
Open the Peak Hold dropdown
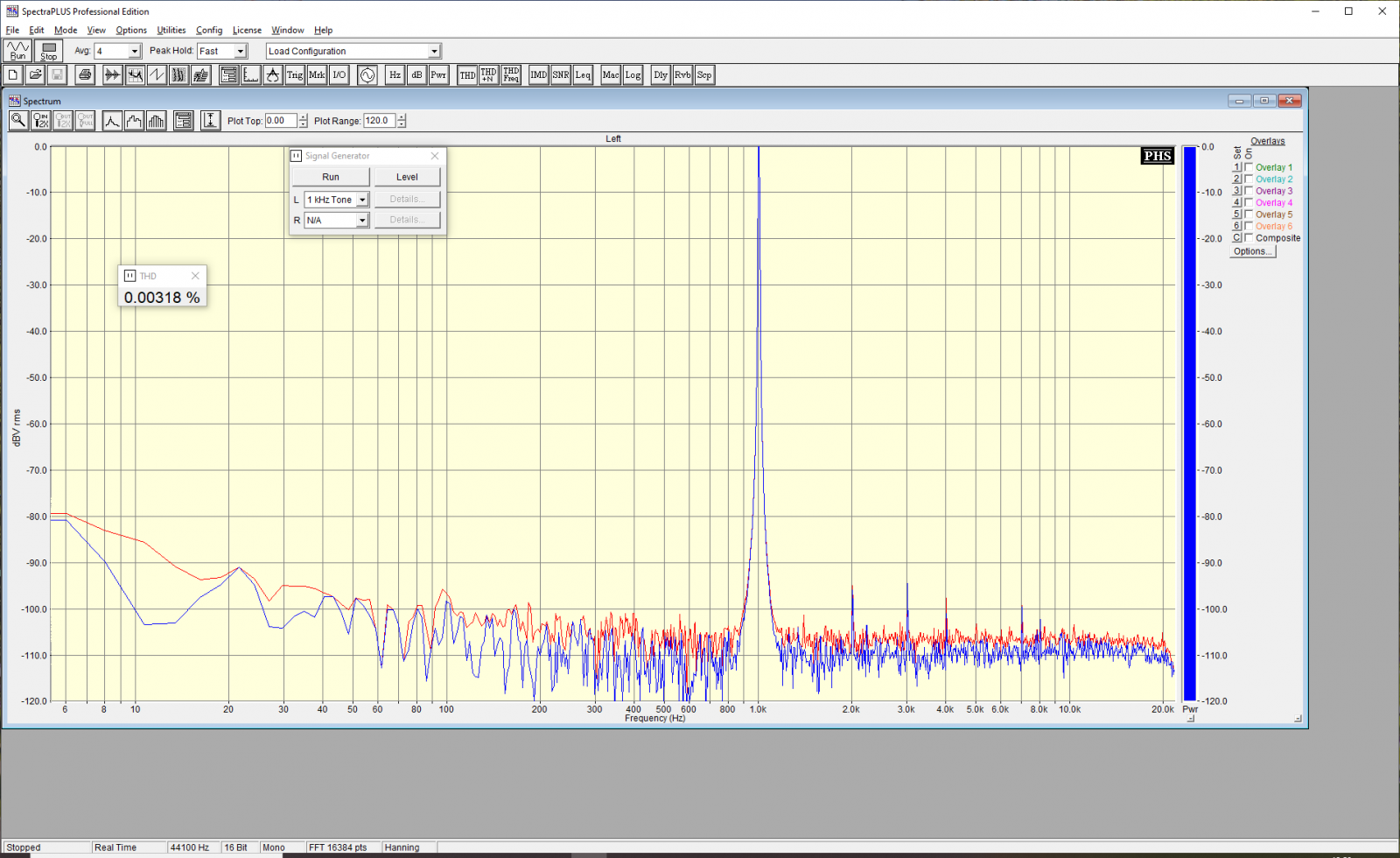[241, 52]
